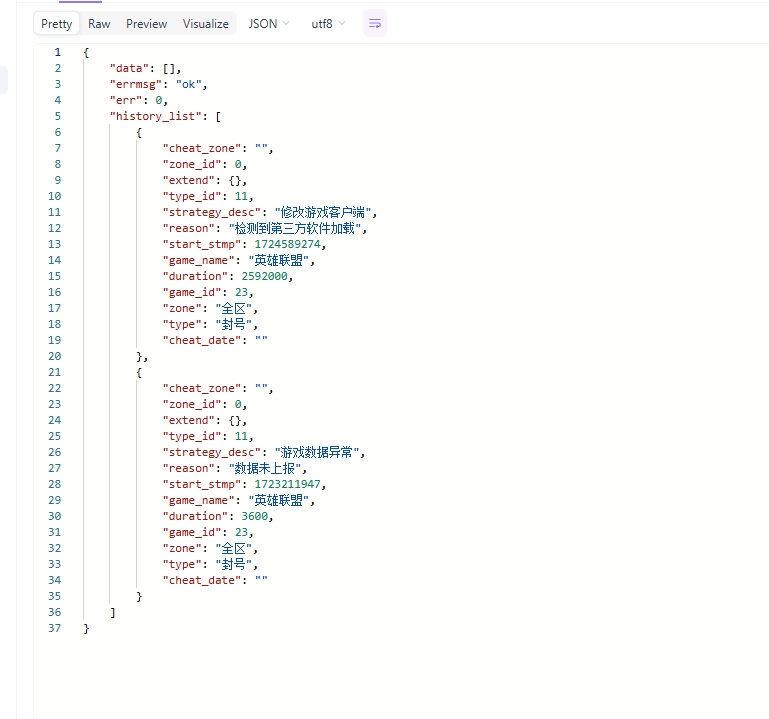Click the "data" key on line 2

click(x=129, y=68)
